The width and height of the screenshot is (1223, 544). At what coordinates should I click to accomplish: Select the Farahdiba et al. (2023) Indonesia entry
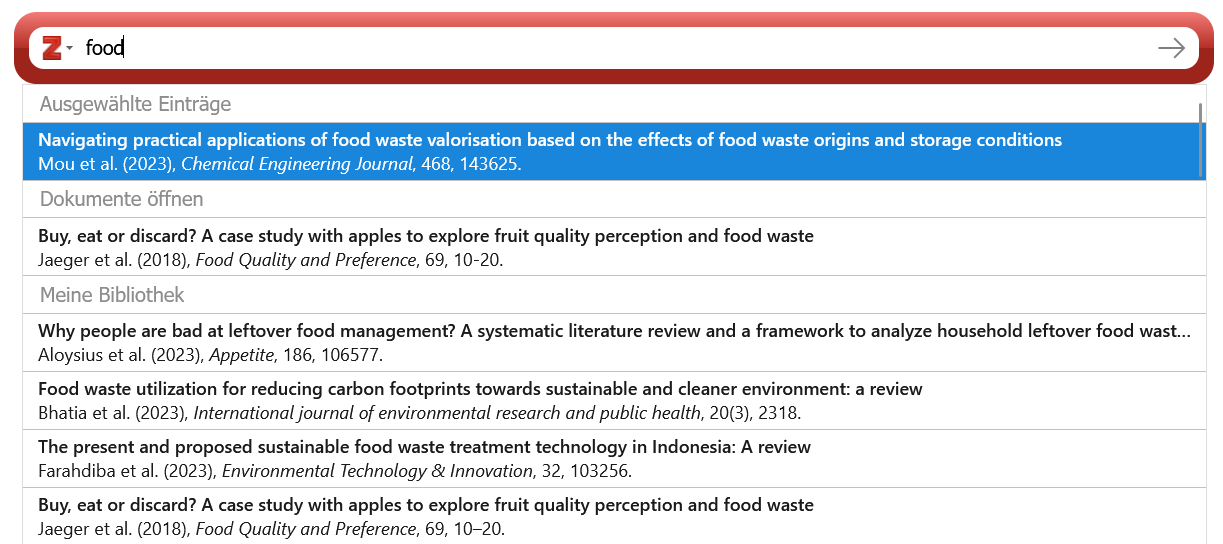point(614,458)
